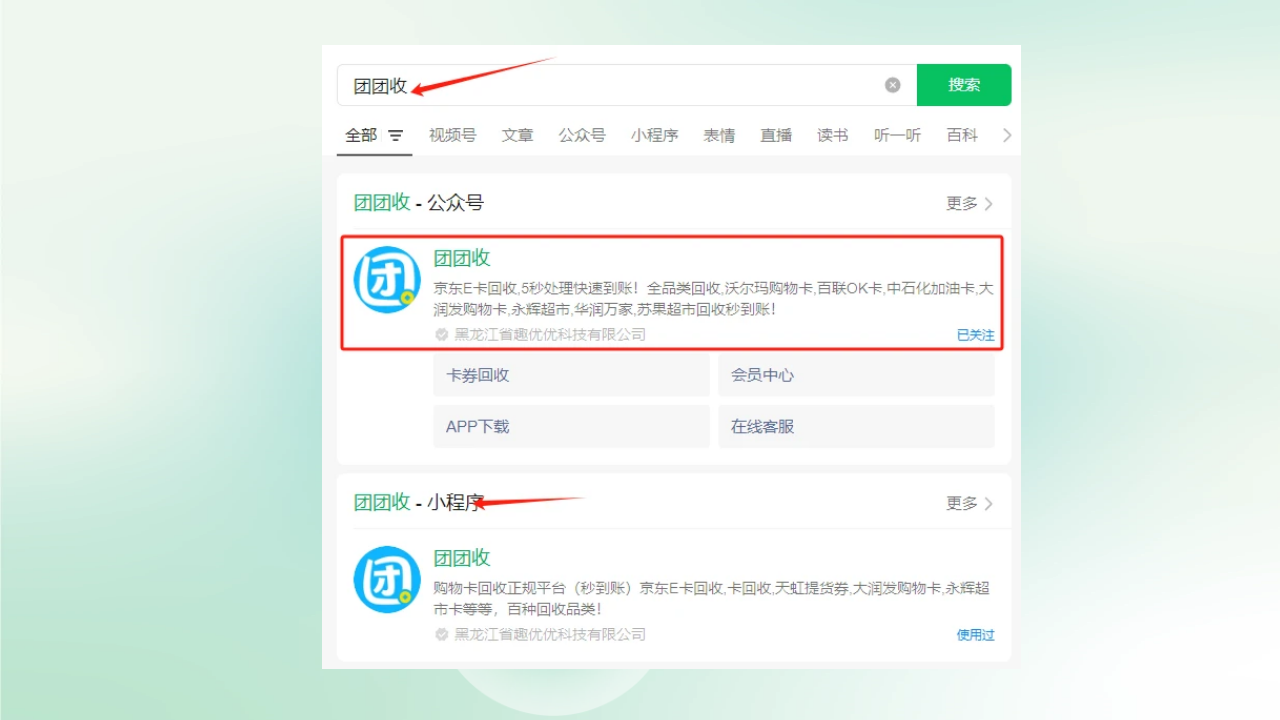
Task: Click the 京东E卡回收,5秒处理 description text
Action: (713, 298)
